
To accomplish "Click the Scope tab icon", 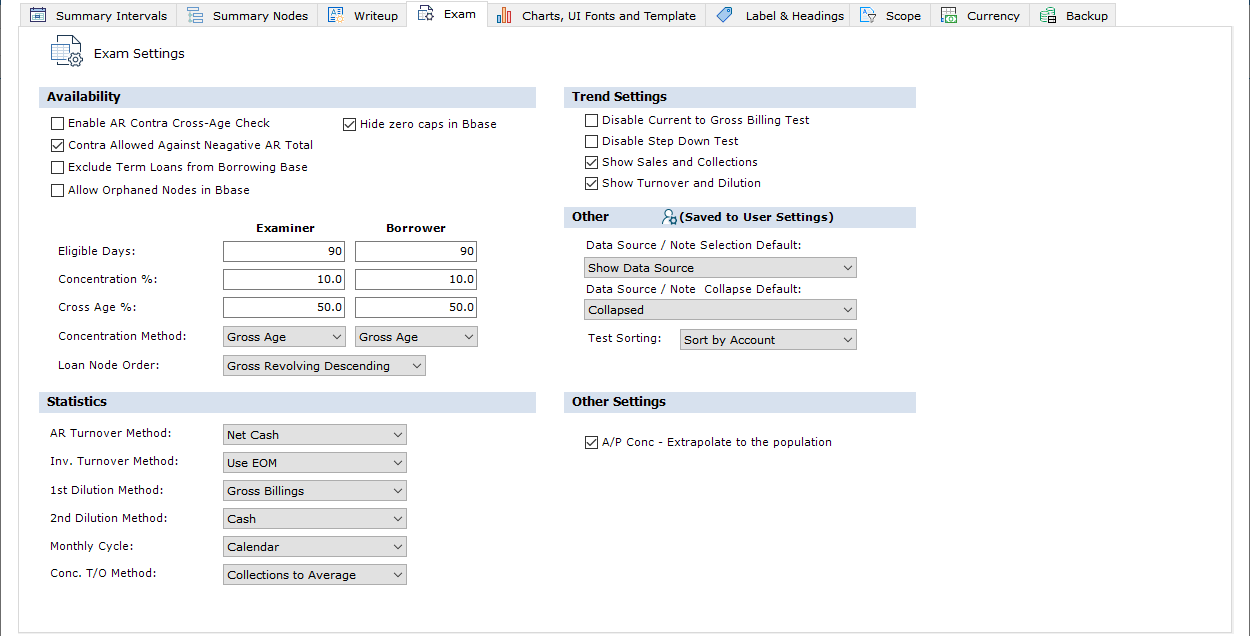I will pos(868,15).
